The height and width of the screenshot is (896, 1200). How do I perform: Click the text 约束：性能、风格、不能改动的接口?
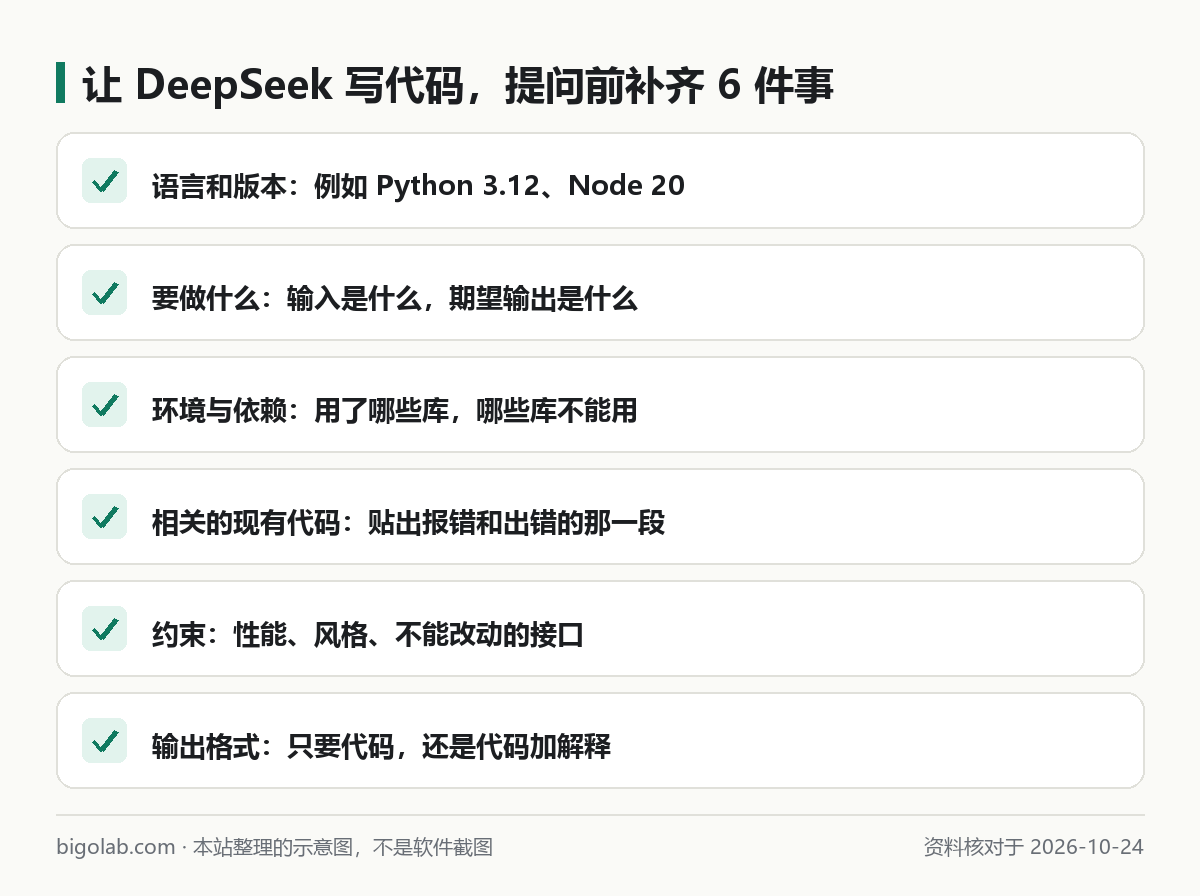point(368,634)
